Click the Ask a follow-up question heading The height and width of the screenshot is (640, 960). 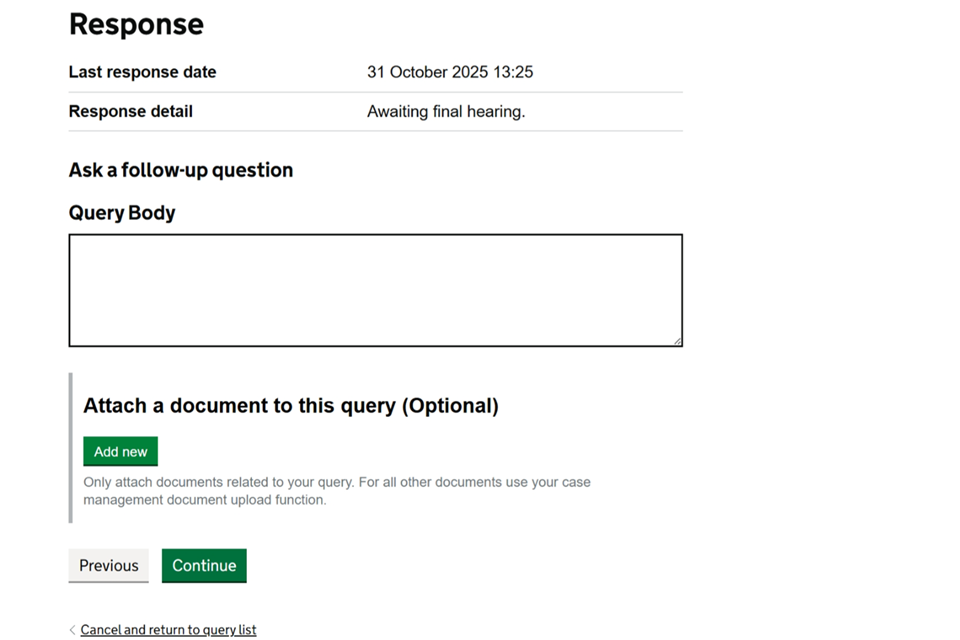(x=181, y=170)
